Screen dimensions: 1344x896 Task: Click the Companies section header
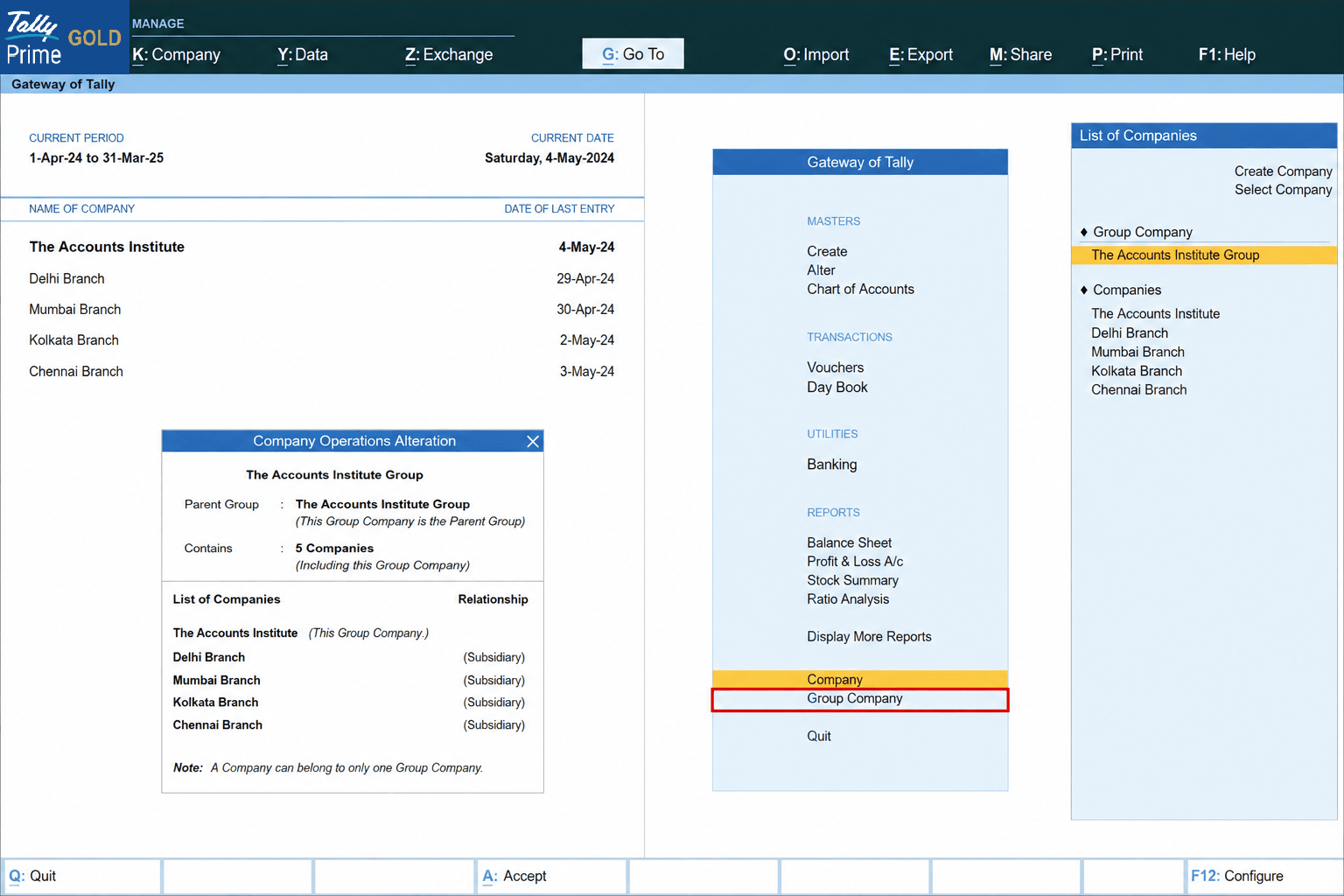(x=1126, y=290)
